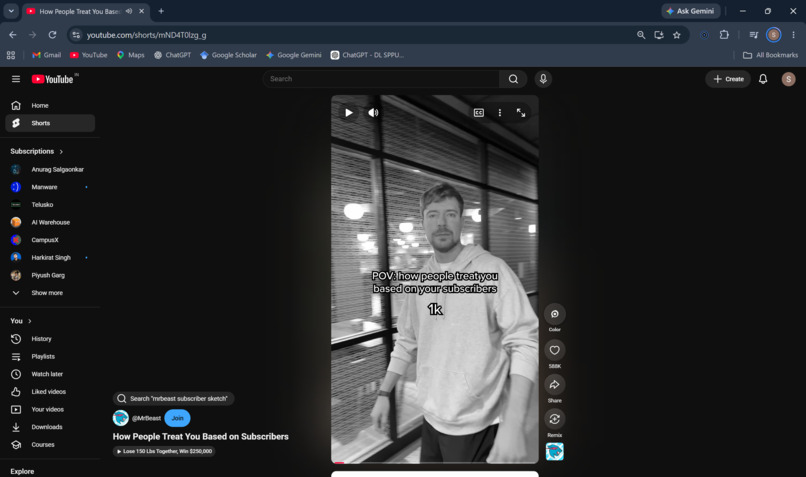Click Ask Gemini button
Viewport: 806px width, 477px height.
click(x=690, y=11)
